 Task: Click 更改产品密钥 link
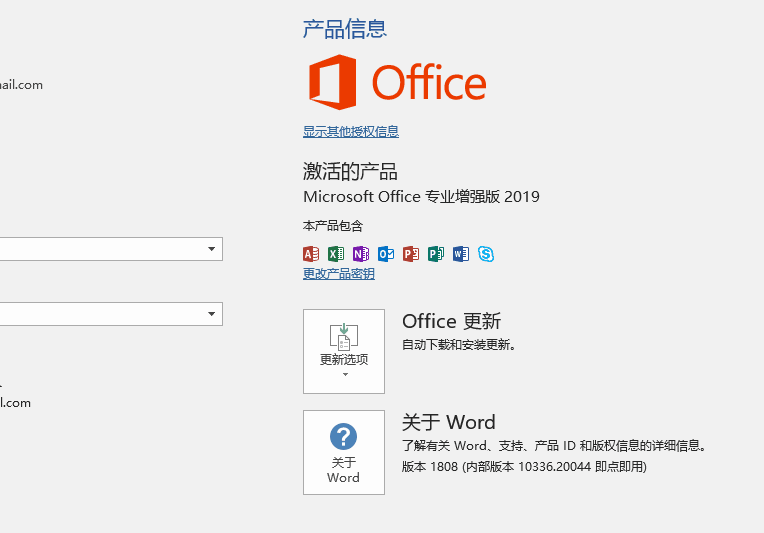click(x=339, y=274)
